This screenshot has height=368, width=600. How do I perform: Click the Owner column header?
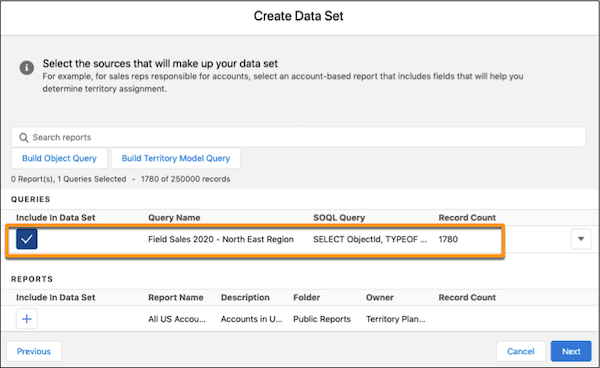click(380, 298)
